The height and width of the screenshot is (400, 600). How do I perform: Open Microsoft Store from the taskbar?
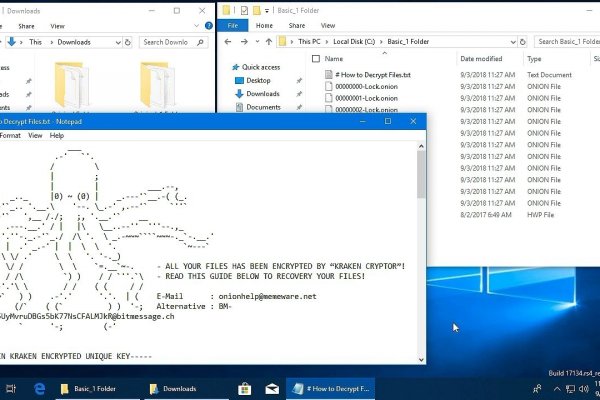click(243, 388)
